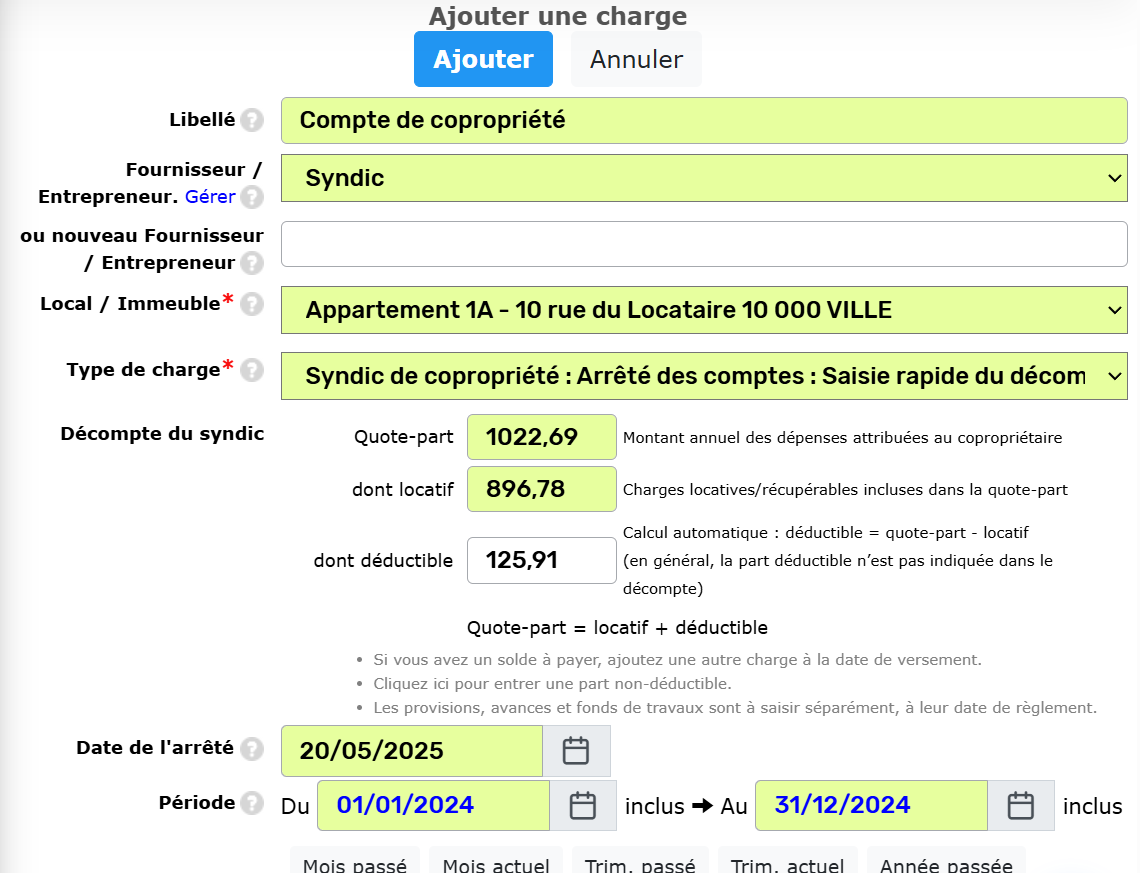Open the calendar for the period end date
Image resolution: width=1140 pixels, height=873 pixels.
1020,805
